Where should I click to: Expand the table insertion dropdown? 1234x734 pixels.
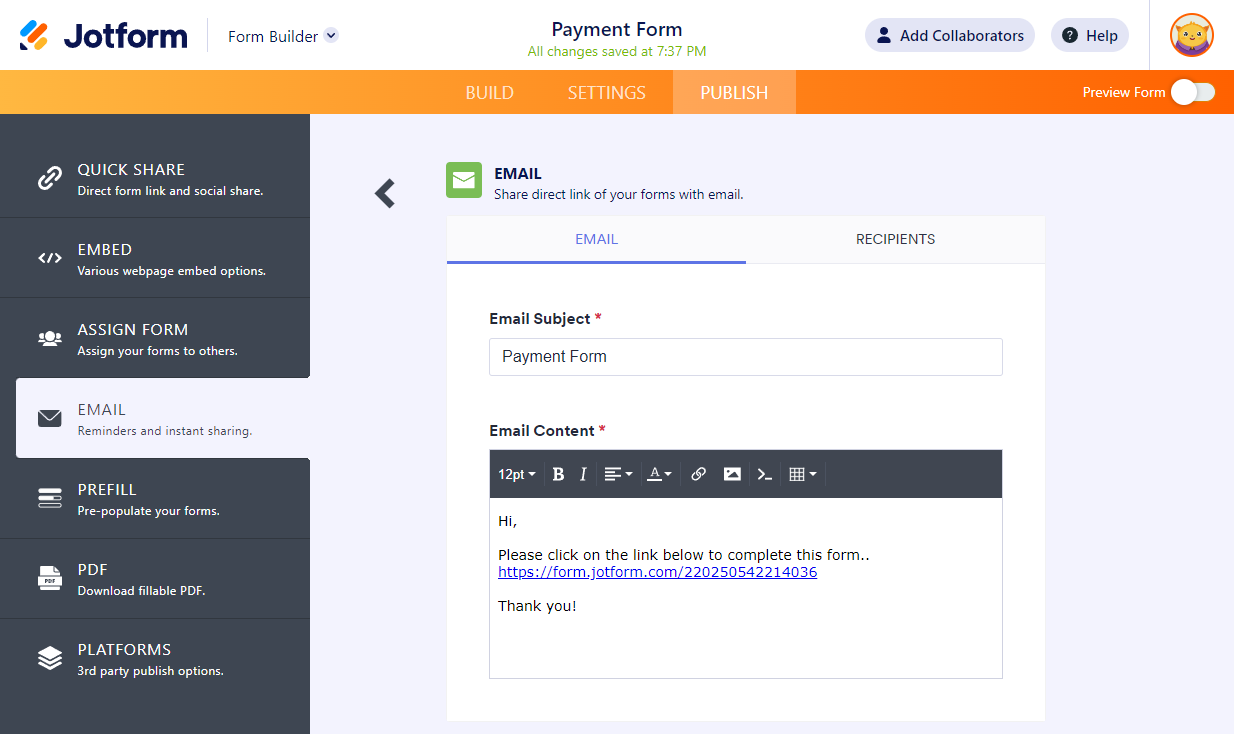(802, 474)
